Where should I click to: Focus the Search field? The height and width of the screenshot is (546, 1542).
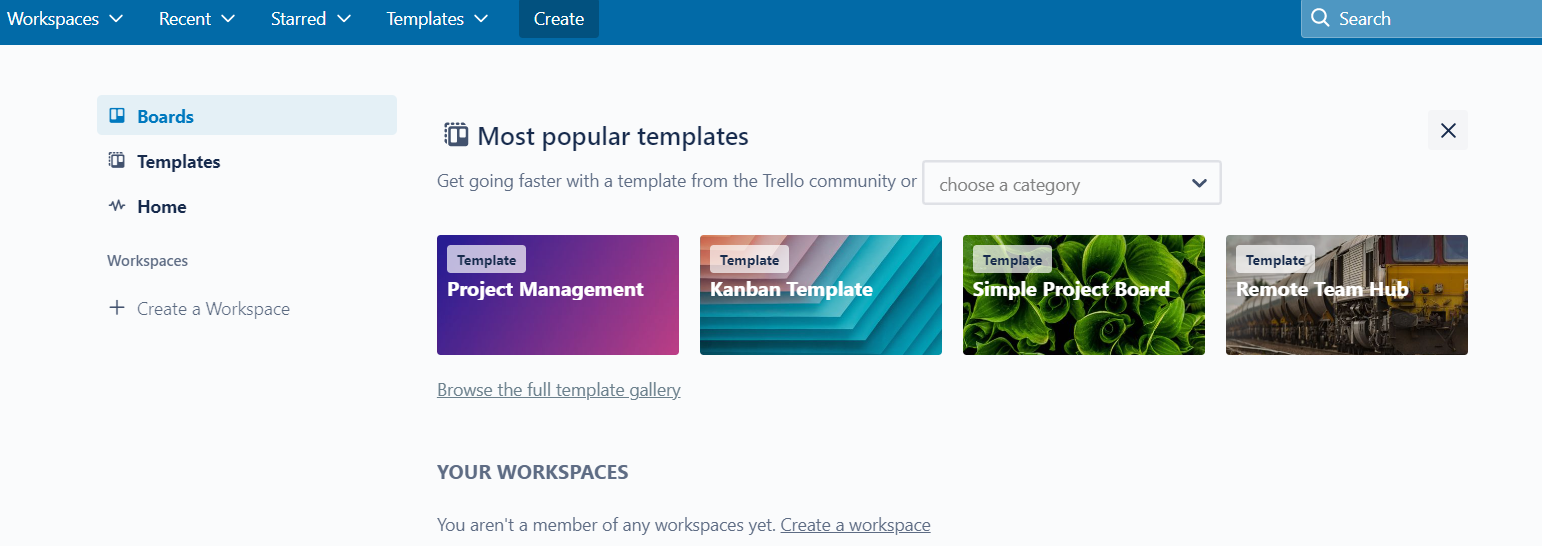coord(1421,19)
